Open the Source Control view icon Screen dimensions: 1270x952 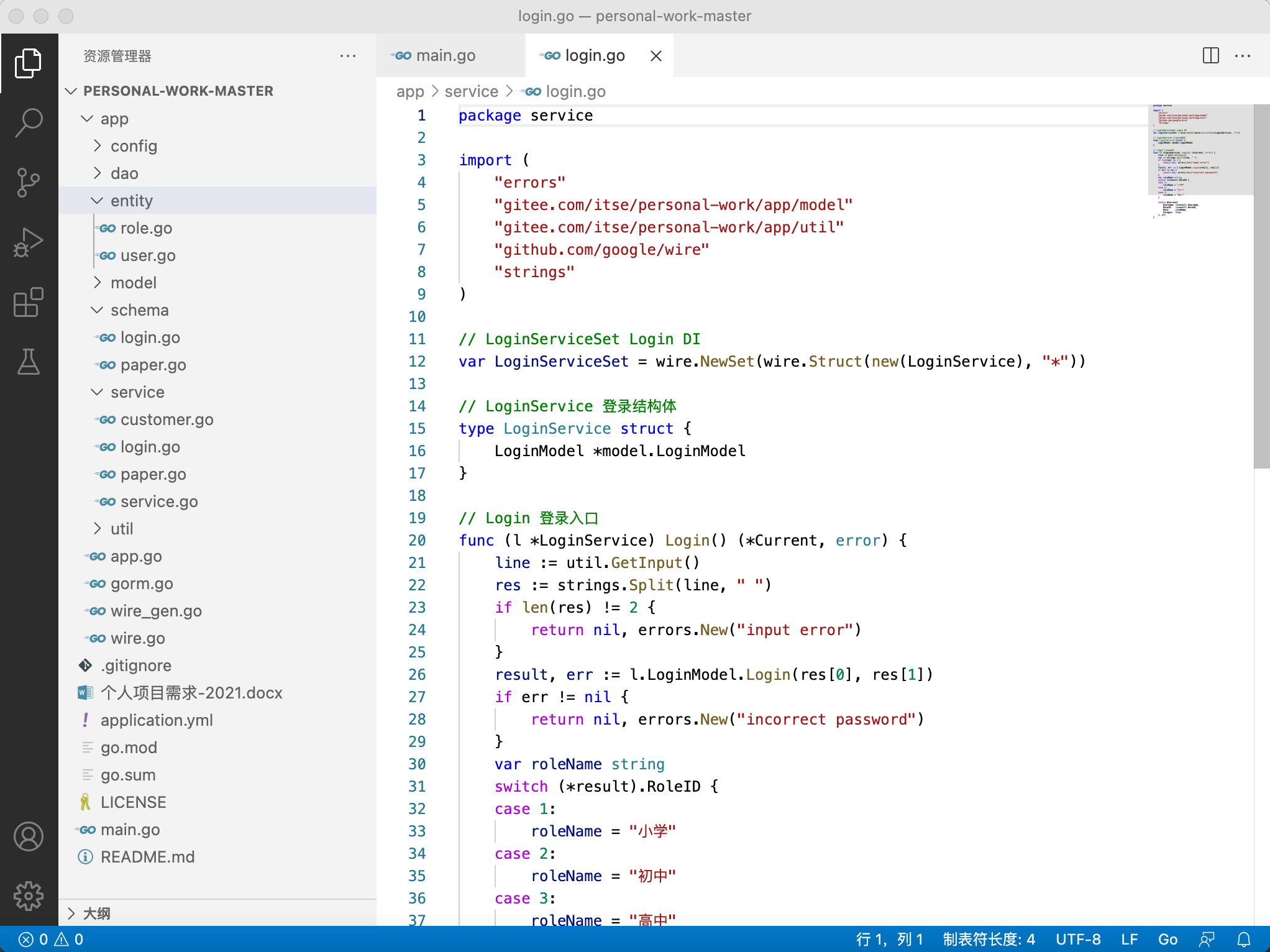pos(29,183)
